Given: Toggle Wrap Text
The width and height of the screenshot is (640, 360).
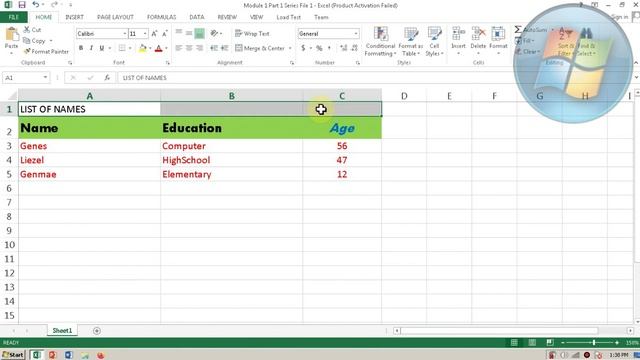Looking at the screenshot, I should point(252,33).
